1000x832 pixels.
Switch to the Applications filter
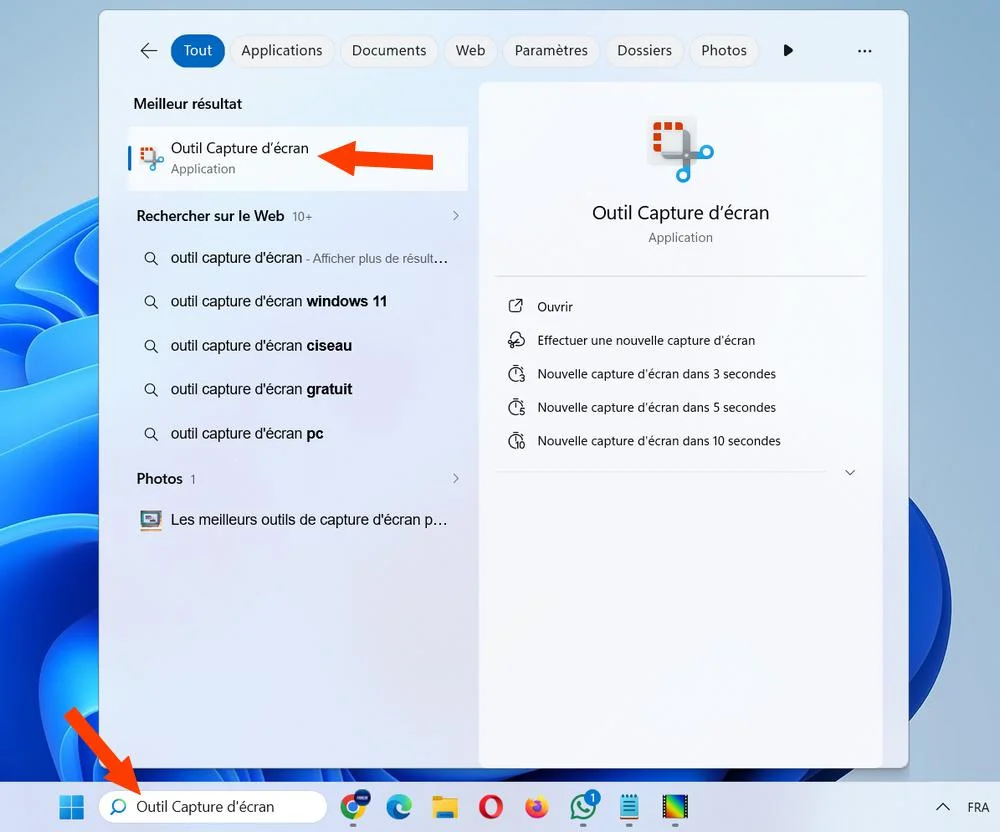point(281,50)
